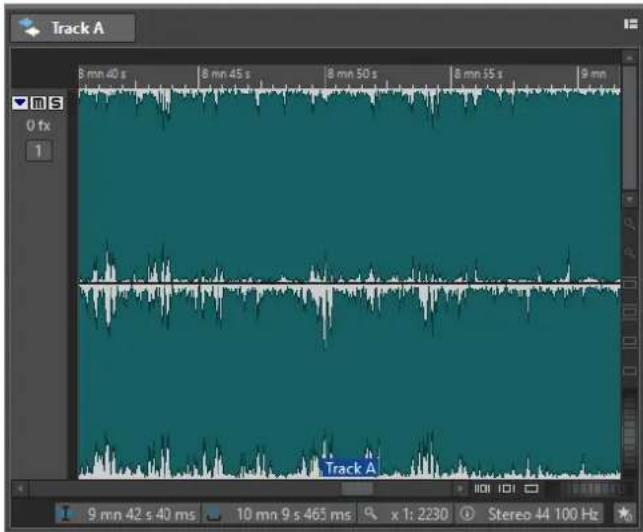643x532 pixels.
Task: Click the 10 mn 9 s 465 ms value
Action: pos(294,514)
